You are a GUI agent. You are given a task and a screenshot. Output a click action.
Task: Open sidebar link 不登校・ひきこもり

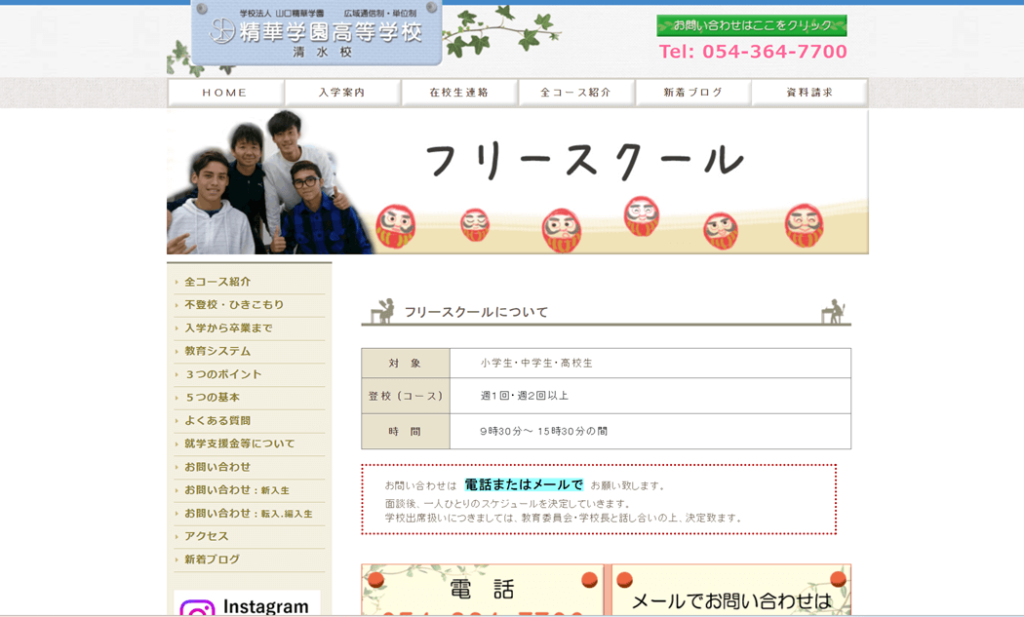coord(234,305)
